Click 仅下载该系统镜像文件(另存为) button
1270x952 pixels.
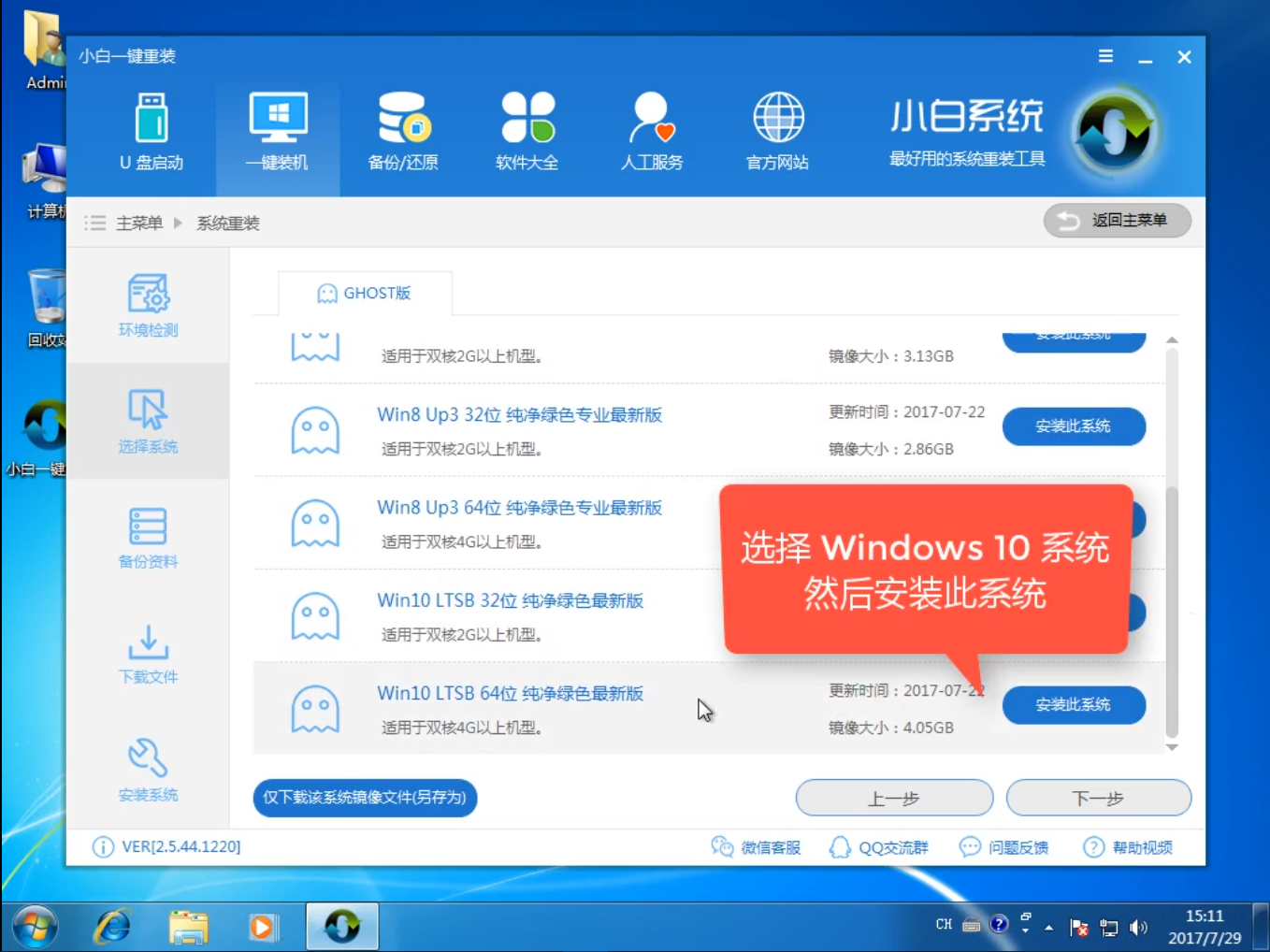(365, 798)
